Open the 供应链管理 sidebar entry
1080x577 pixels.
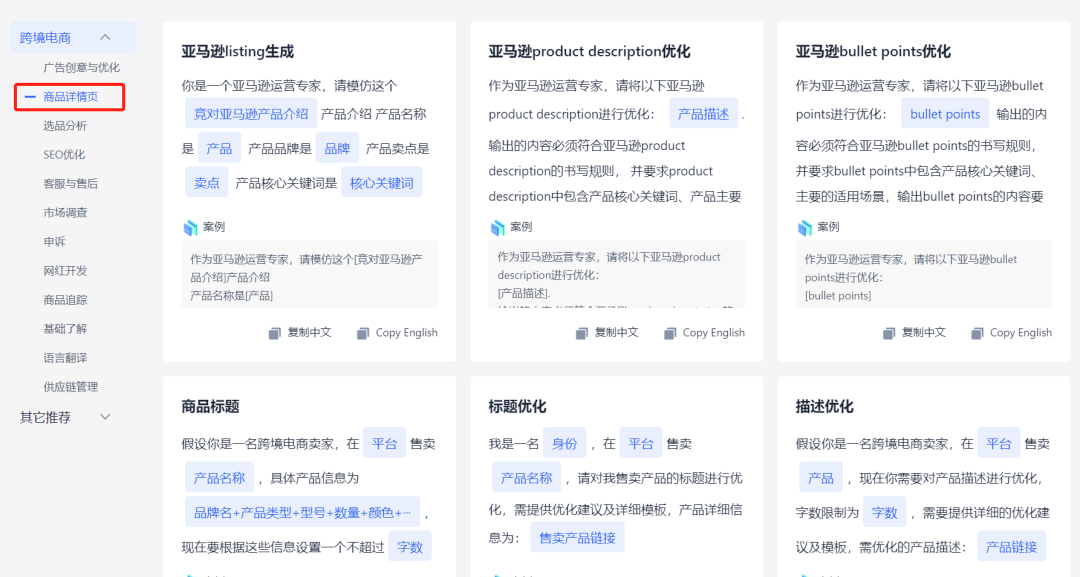pyautogui.click(x=72, y=386)
